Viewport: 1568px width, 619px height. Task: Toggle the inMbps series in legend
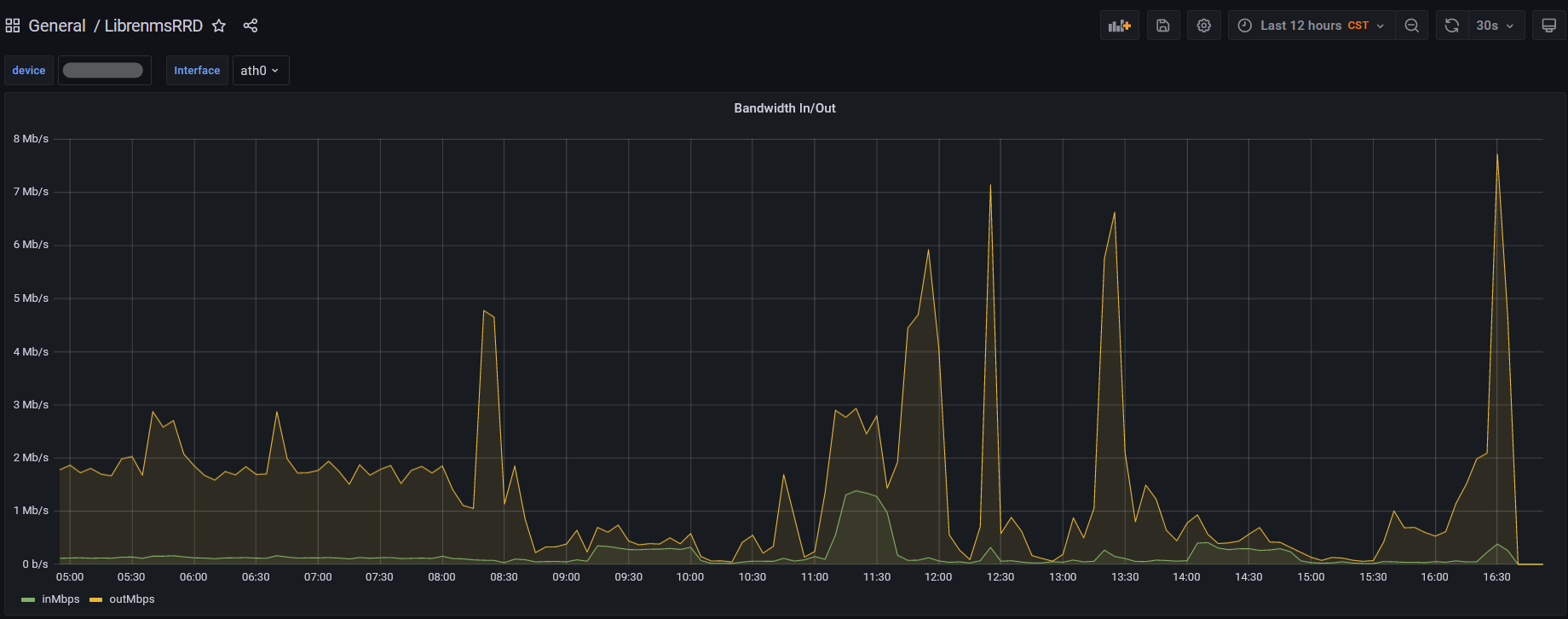click(x=61, y=599)
